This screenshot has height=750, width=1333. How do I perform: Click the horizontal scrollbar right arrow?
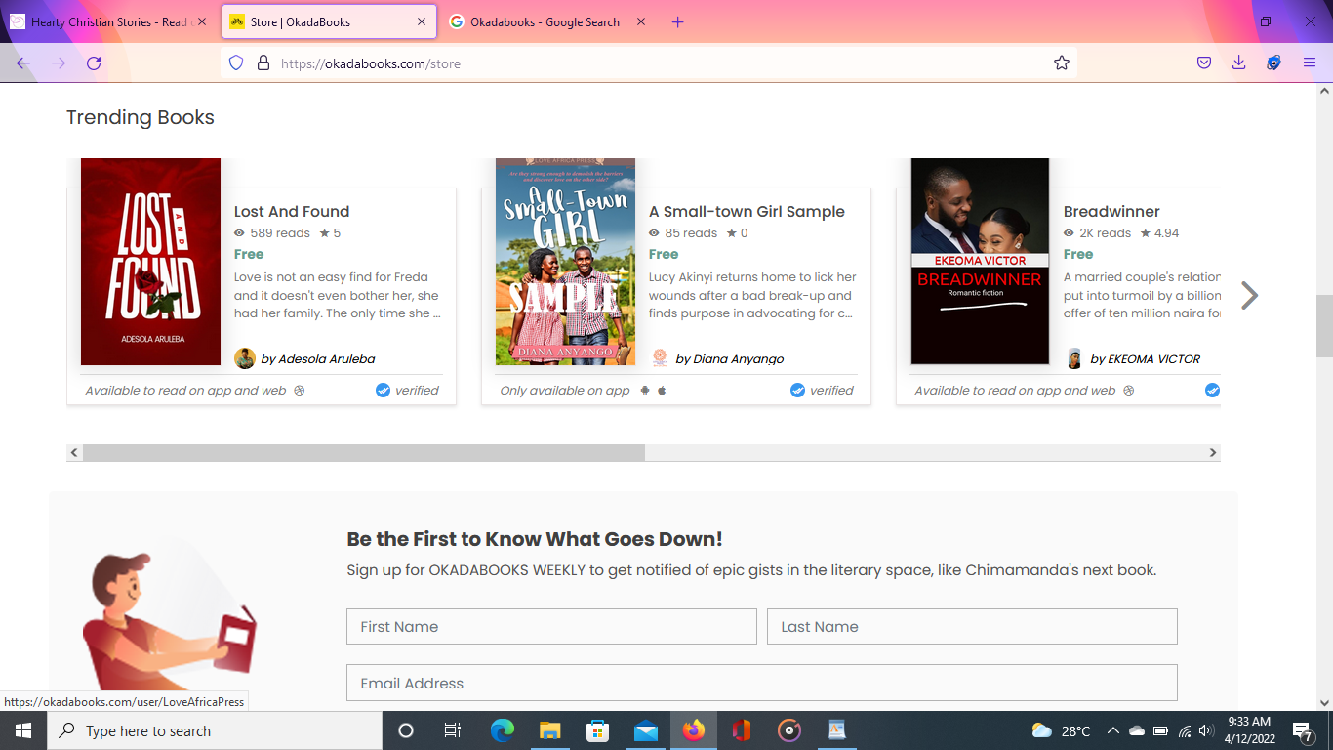[x=1213, y=453]
